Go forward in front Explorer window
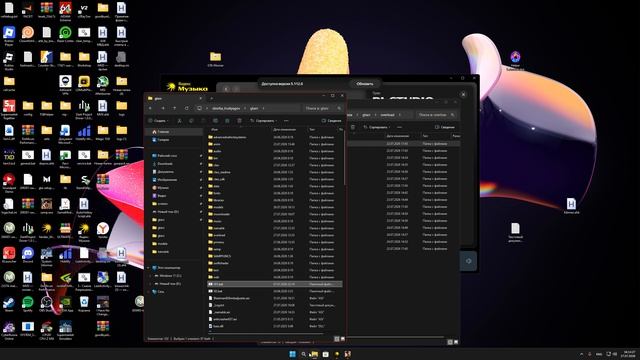The image size is (640, 360). (163, 108)
